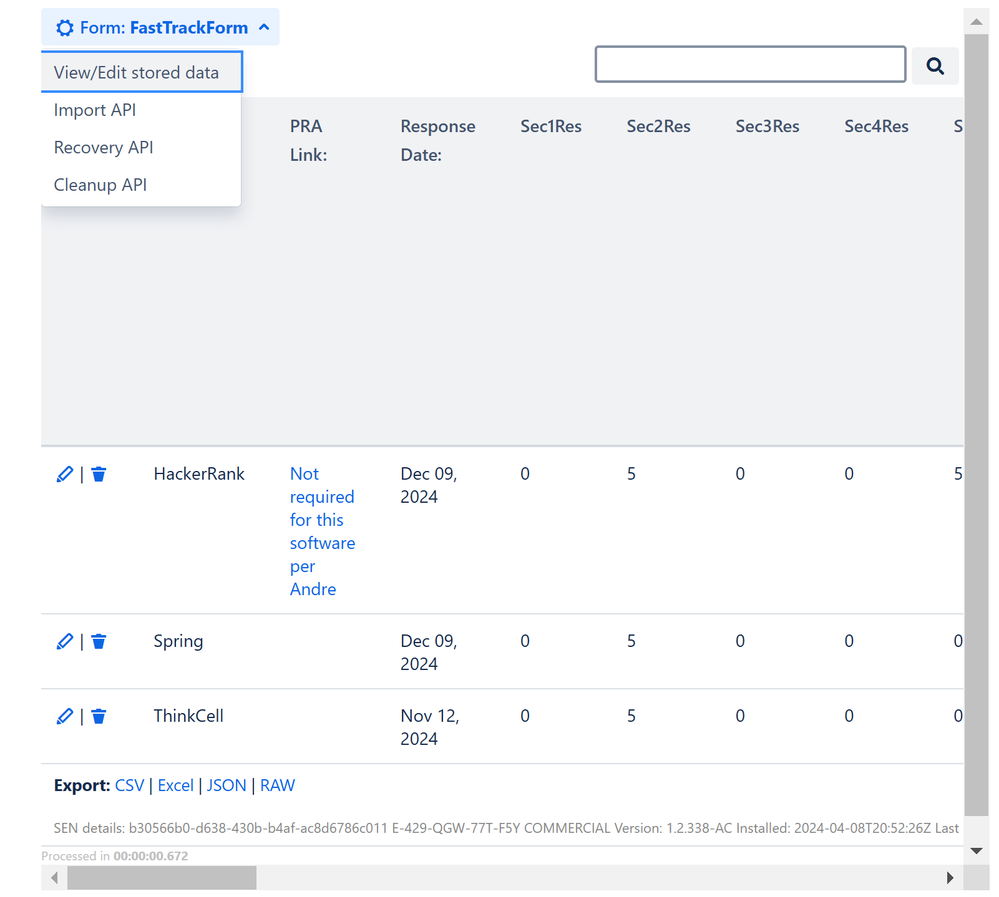Click into the search input field
999x897 pixels.
click(750, 64)
